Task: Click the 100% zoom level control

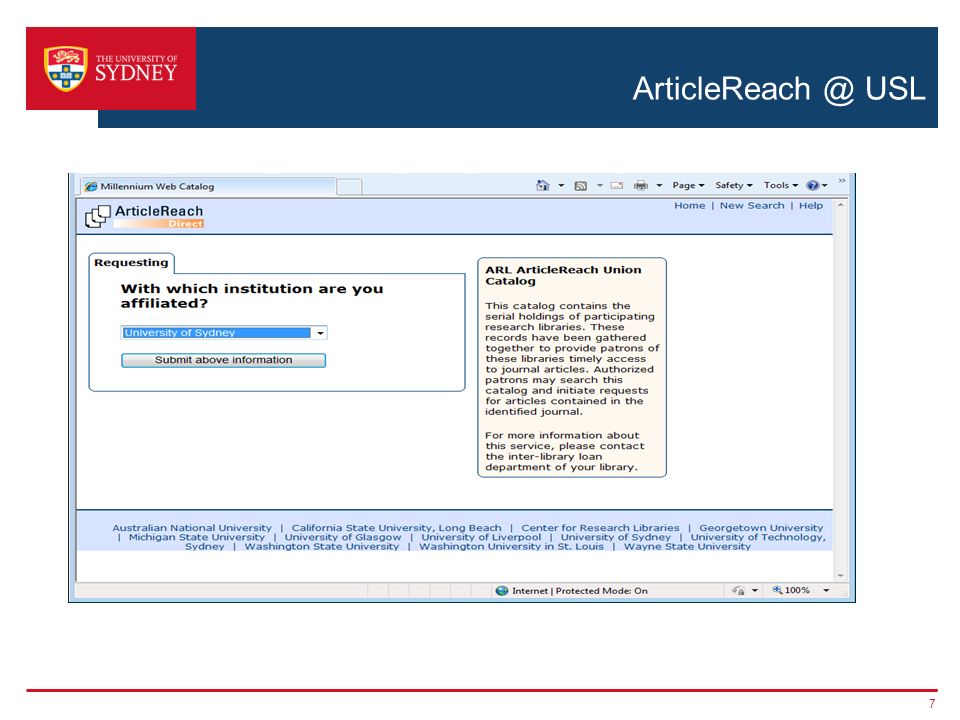Action: click(x=791, y=590)
